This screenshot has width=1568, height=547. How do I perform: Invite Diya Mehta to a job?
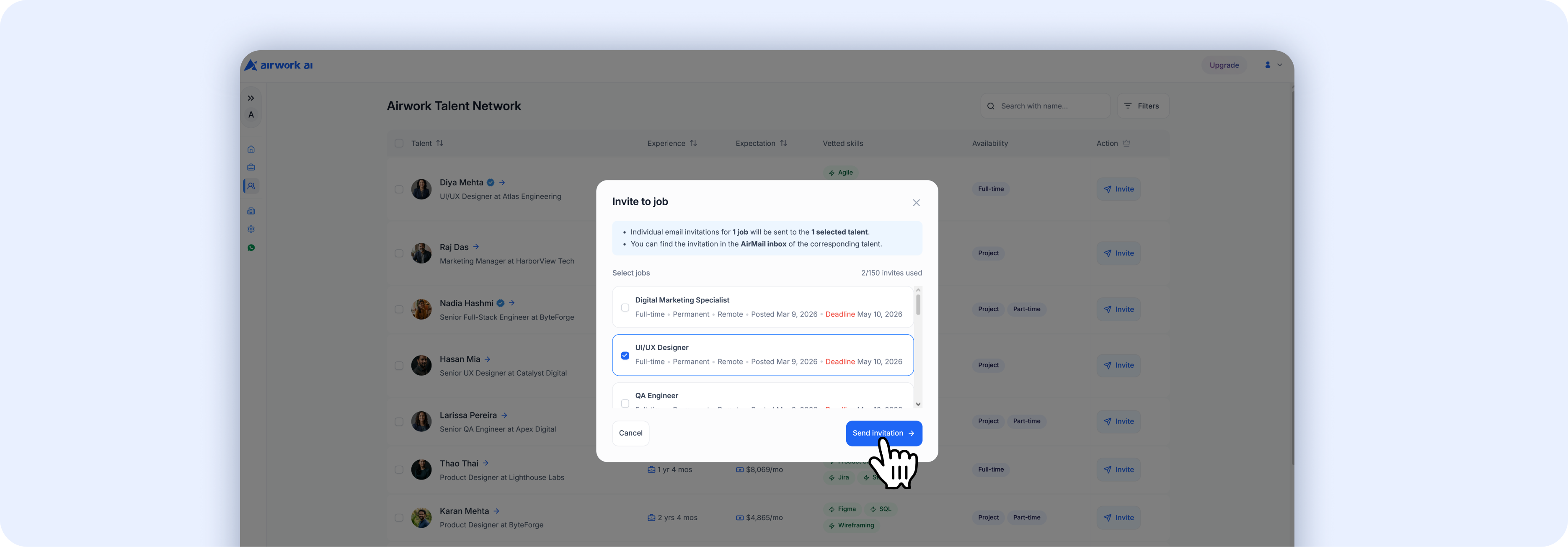click(1119, 189)
